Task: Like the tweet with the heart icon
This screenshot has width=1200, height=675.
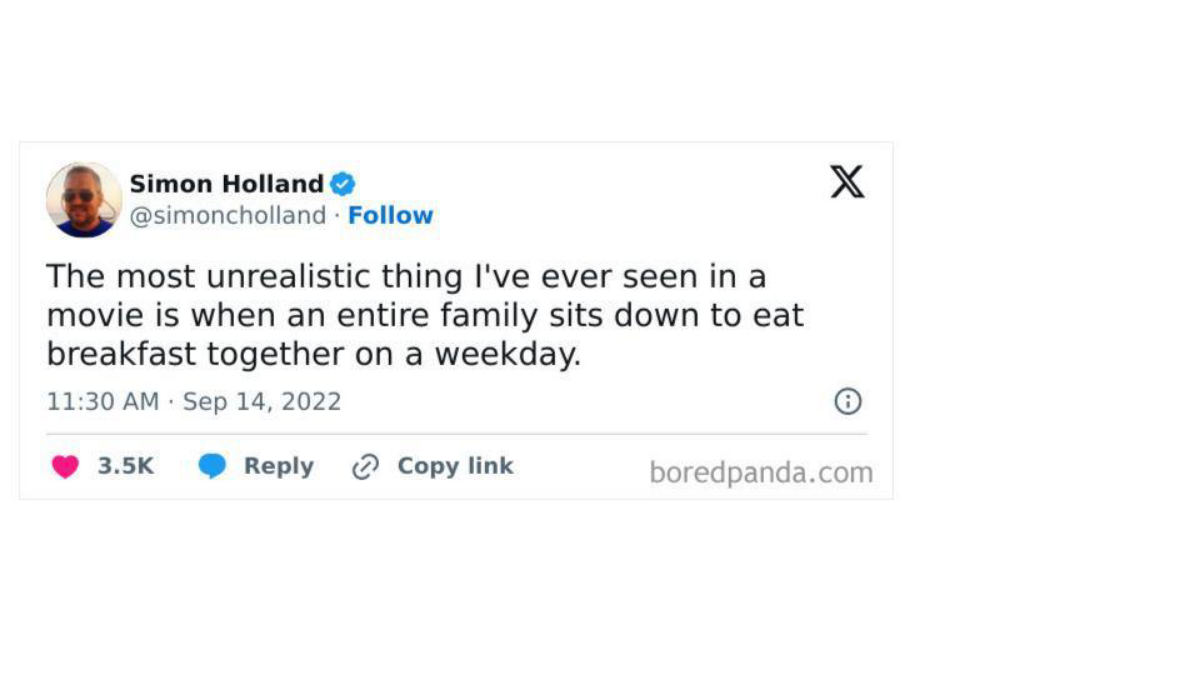Action: [65, 467]
